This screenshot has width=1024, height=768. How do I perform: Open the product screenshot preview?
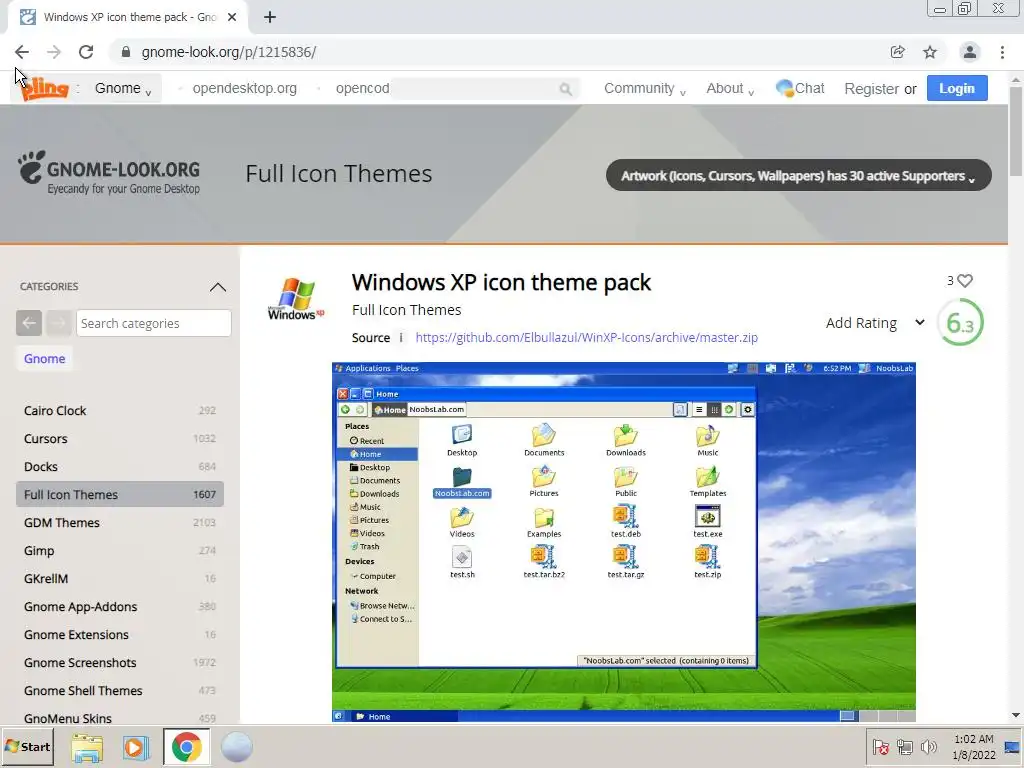[x=624, y=542]
